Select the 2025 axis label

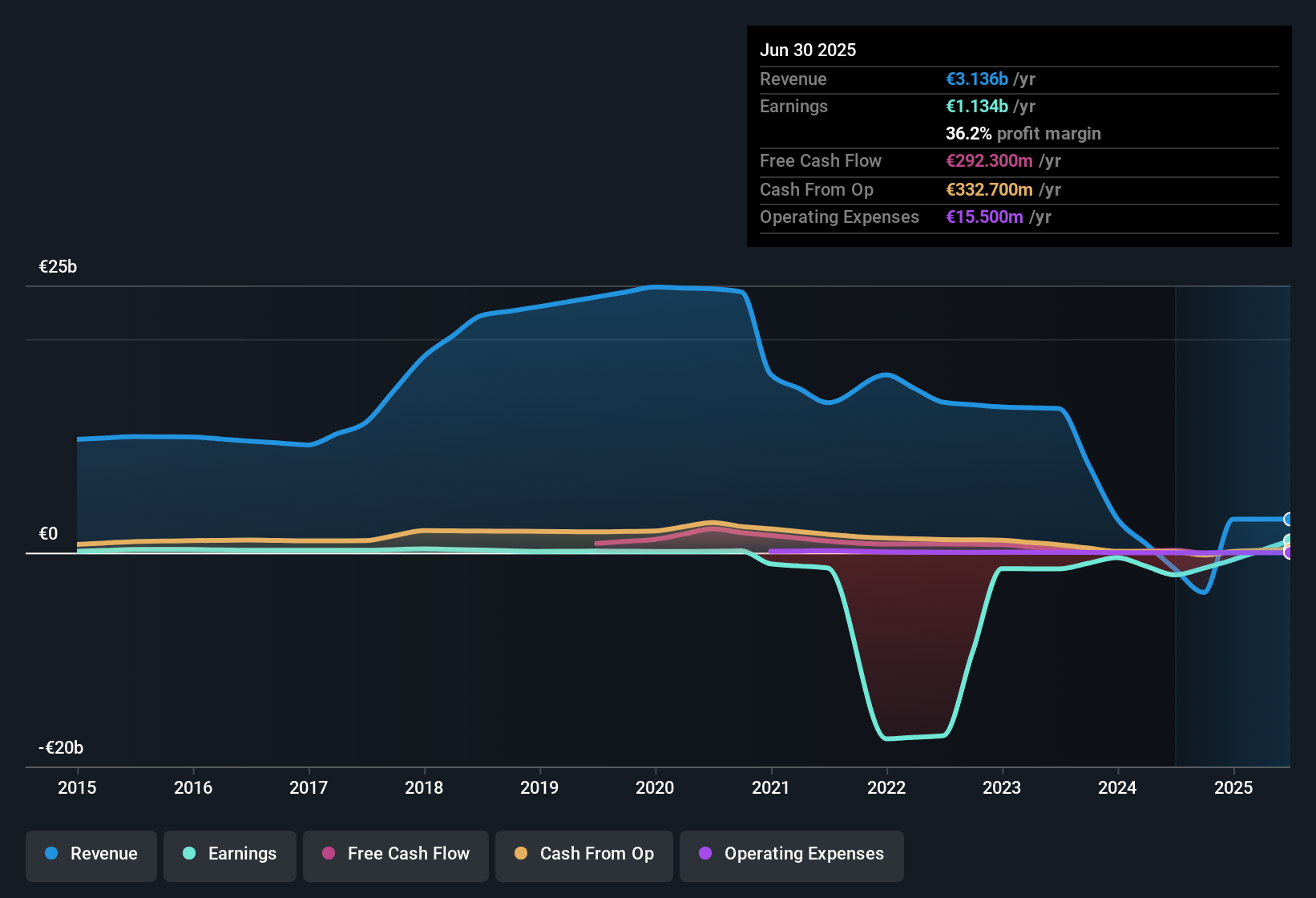[1233, 788]
